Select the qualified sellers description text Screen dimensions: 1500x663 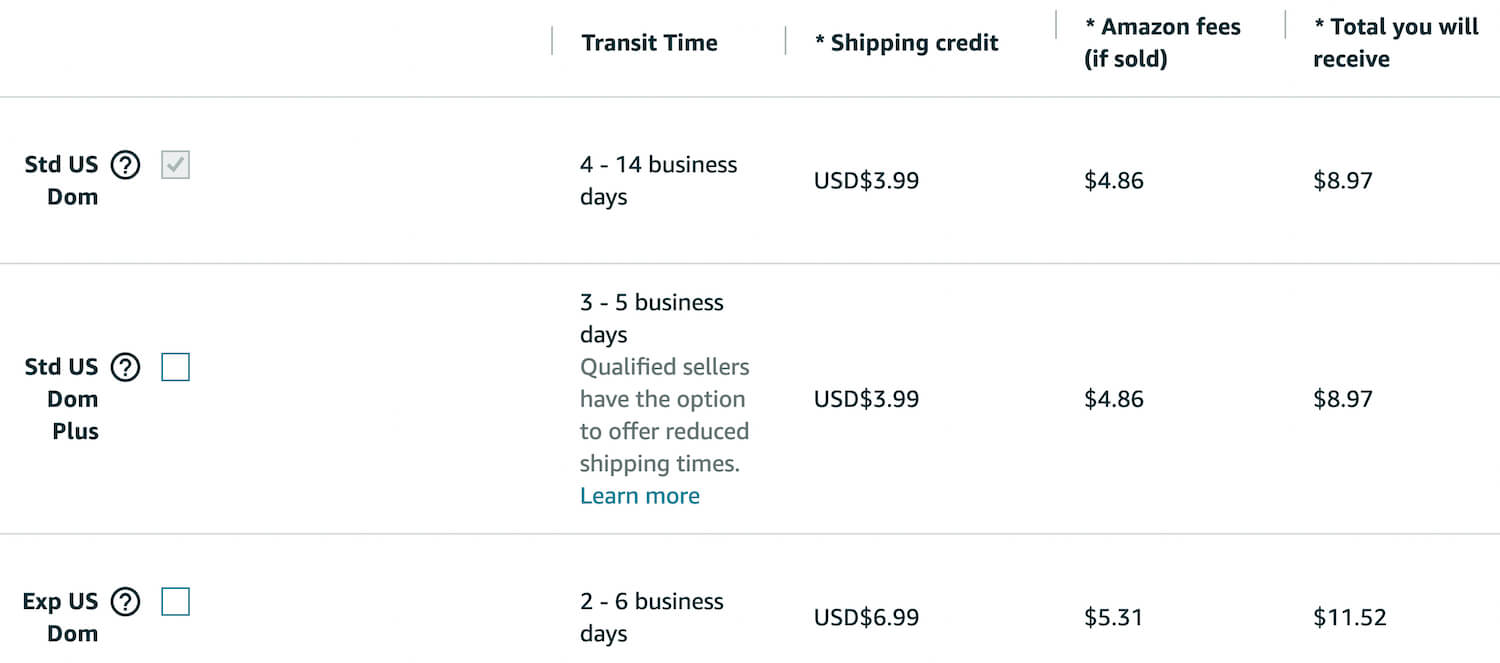tap(665, 415)
